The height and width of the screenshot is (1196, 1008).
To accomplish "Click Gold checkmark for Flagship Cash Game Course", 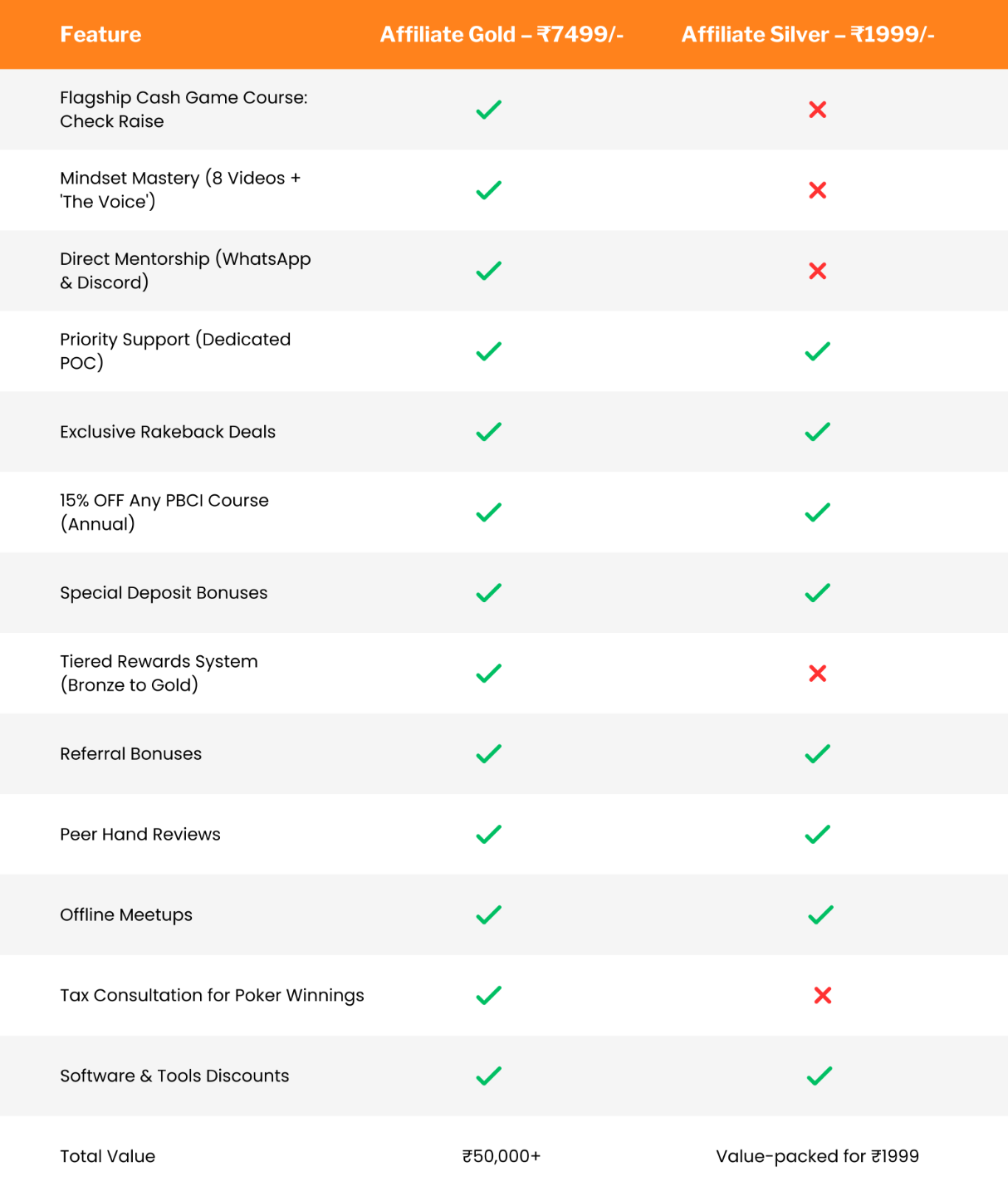I will pos(488,110).
